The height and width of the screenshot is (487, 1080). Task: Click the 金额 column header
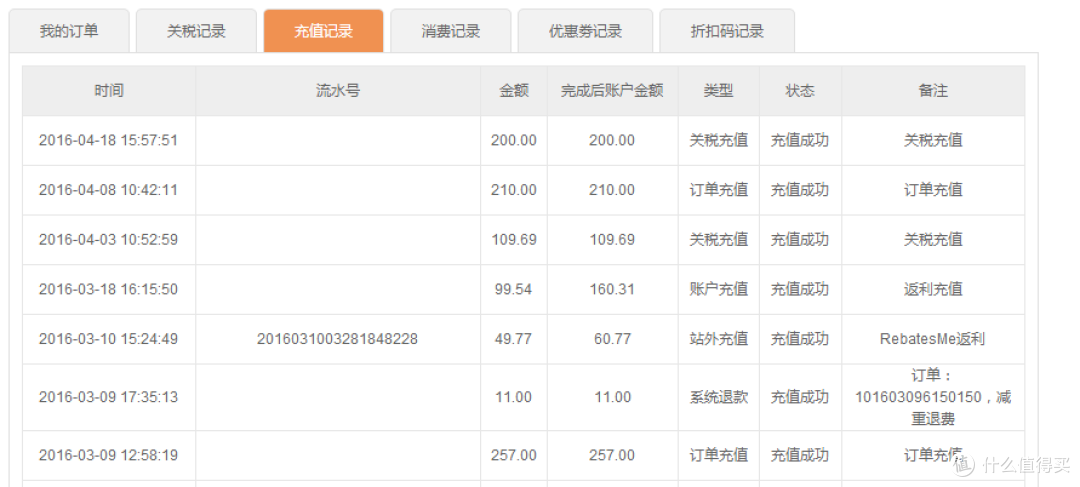coord(514,91)
